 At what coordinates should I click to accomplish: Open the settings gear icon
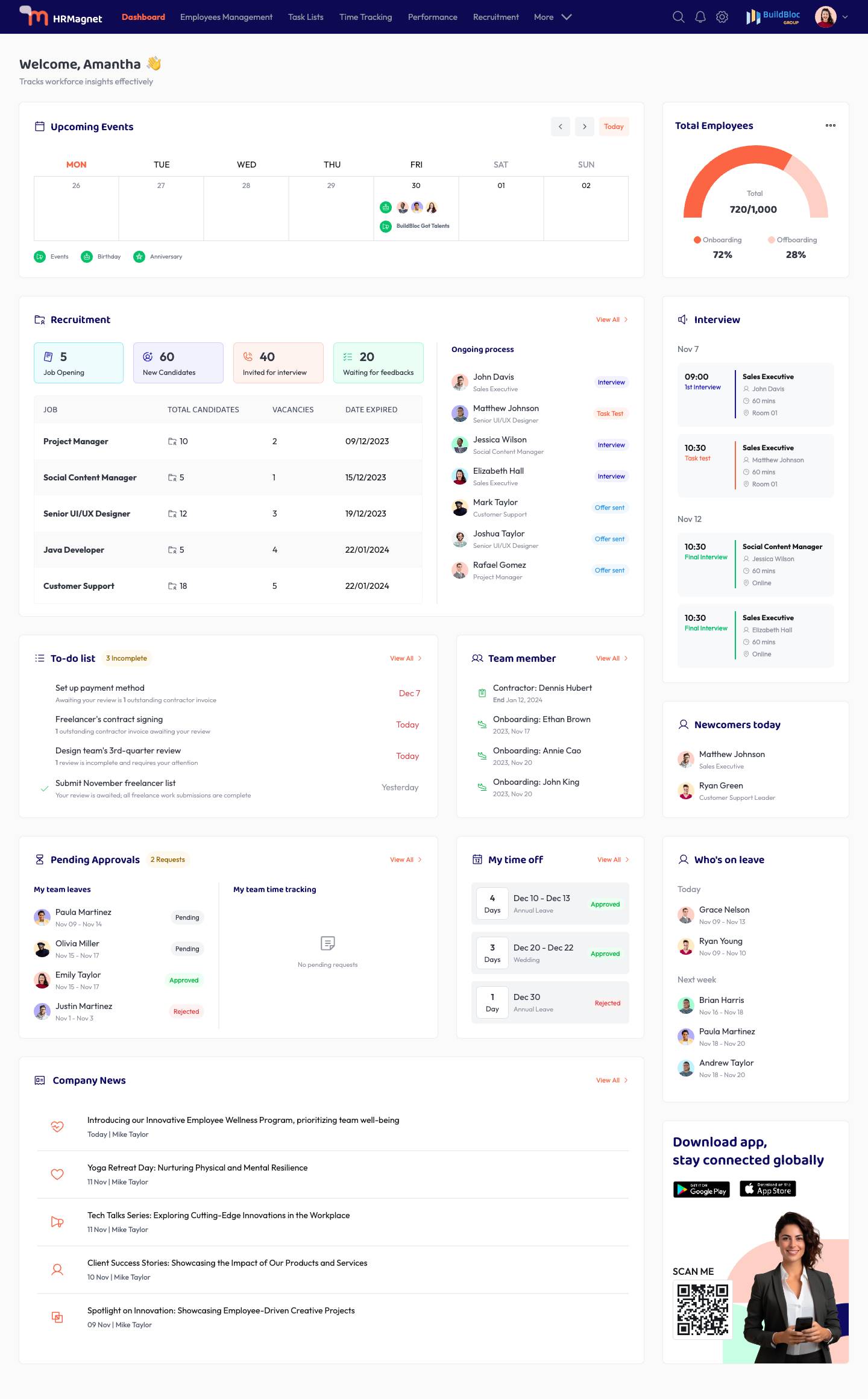(x=722, y=17)
